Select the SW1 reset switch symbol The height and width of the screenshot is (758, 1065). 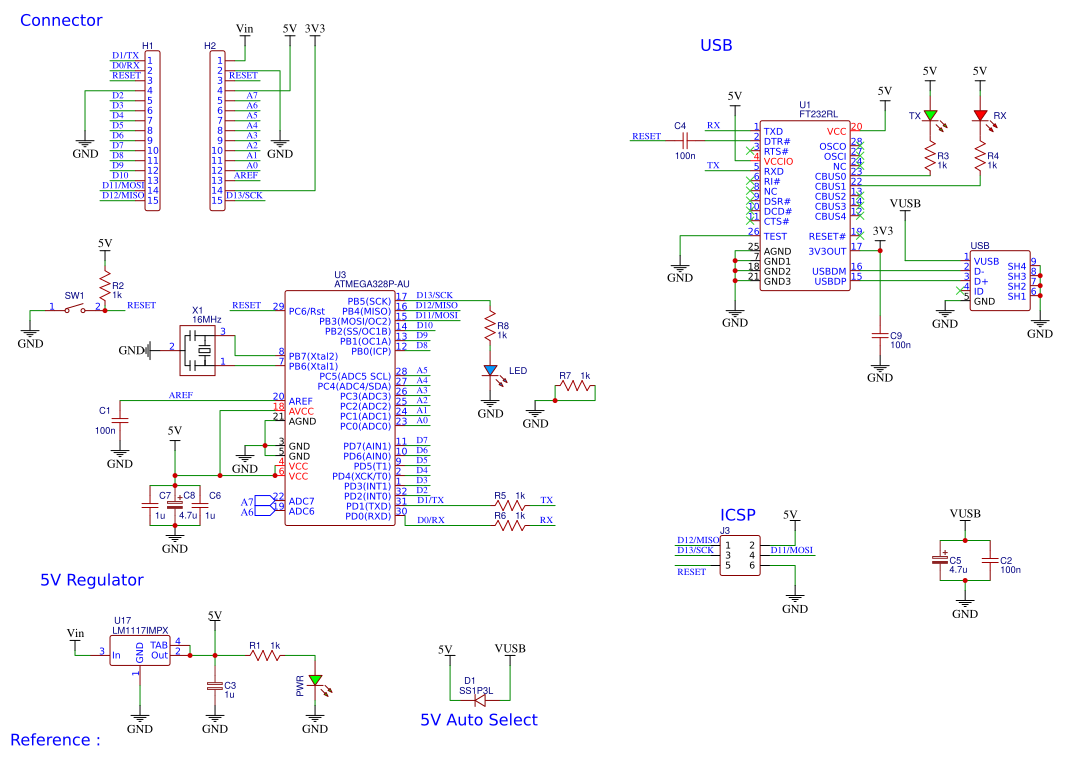point(75,309)
